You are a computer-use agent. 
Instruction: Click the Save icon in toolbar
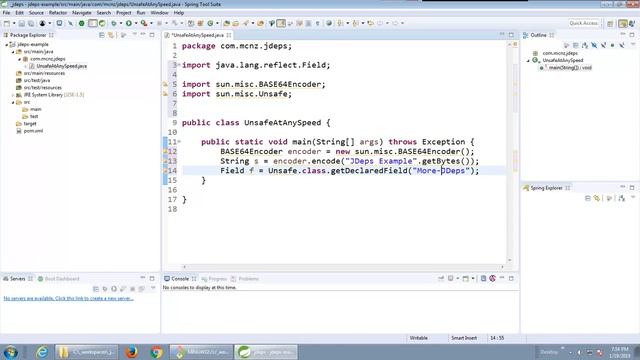(22, 23)
